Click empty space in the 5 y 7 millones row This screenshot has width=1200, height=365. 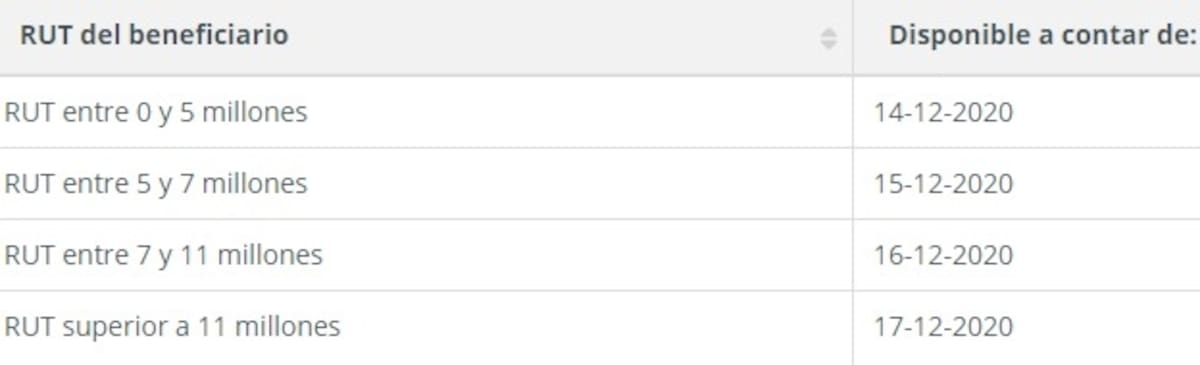coord(580,184)
